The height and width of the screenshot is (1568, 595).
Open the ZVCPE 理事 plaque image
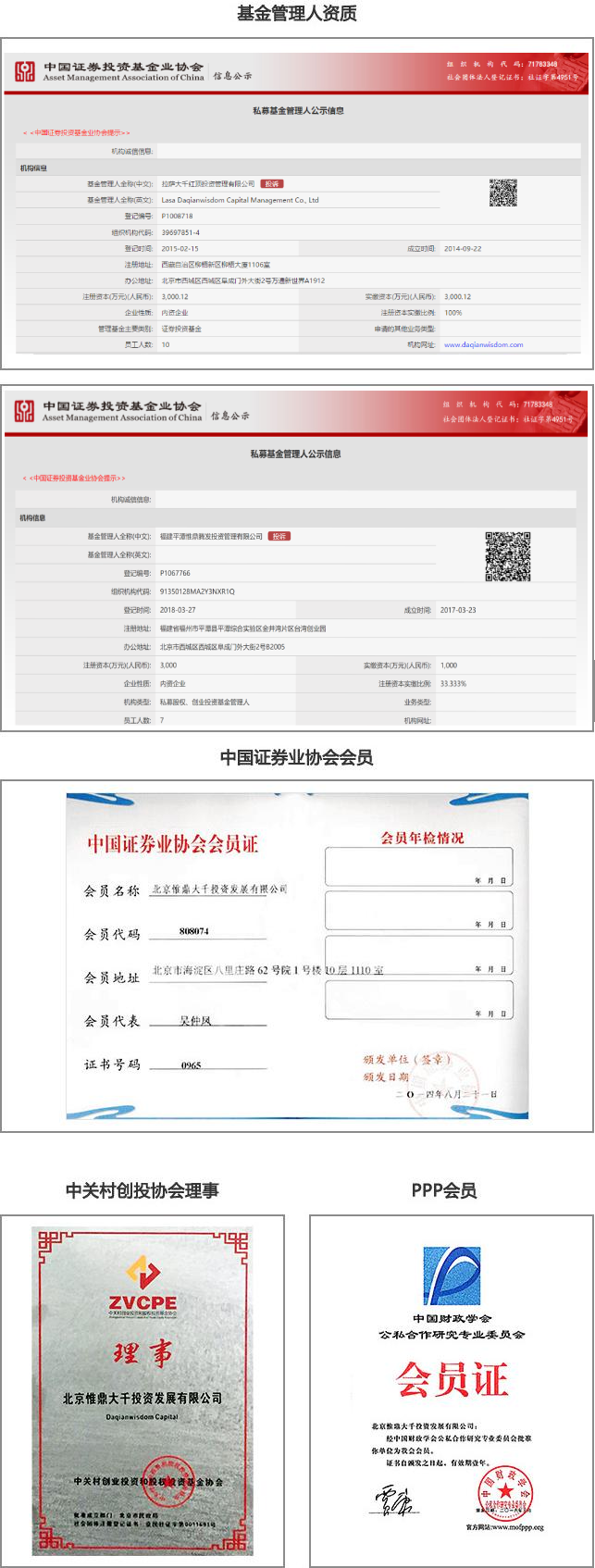[143, 1390]
